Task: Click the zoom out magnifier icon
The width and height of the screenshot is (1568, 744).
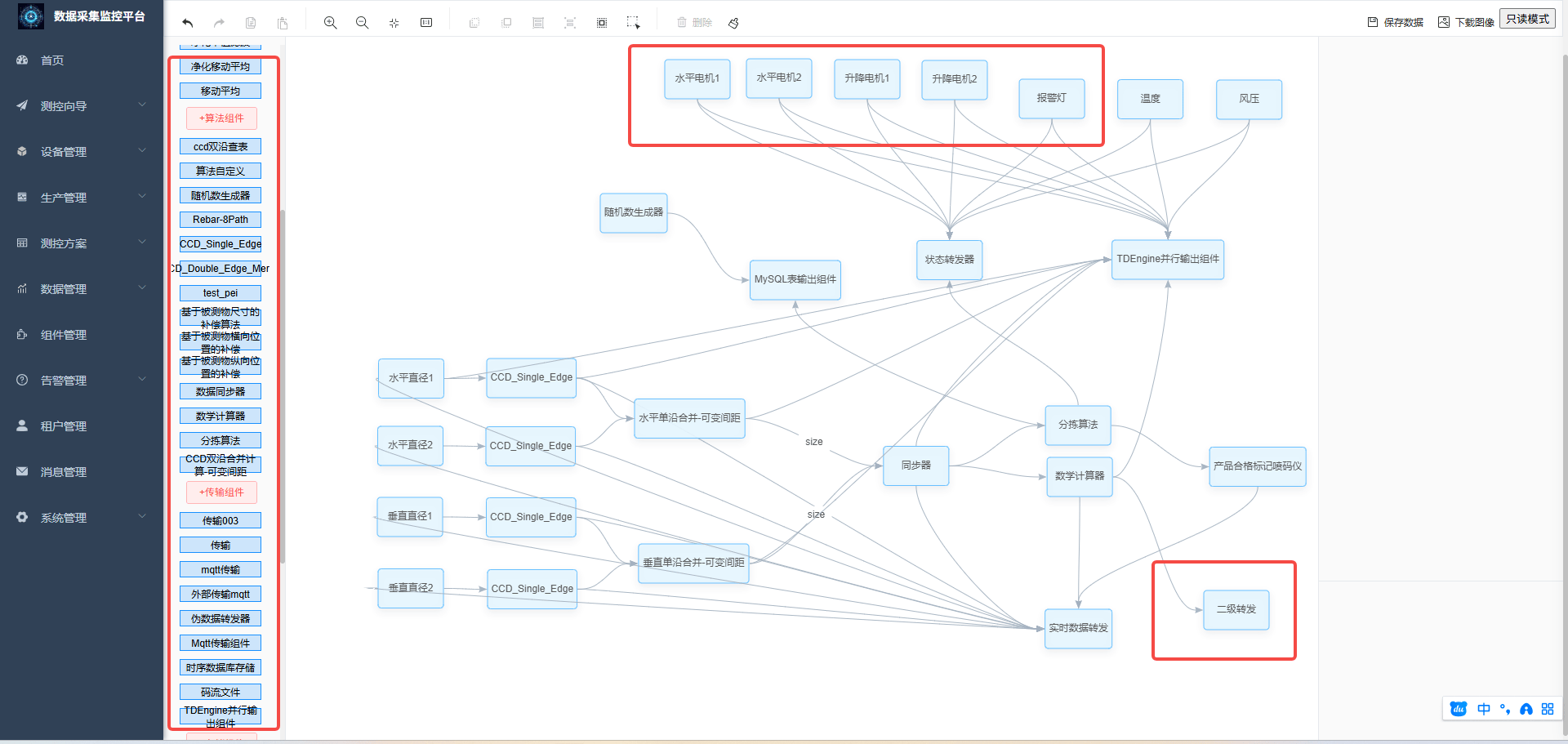Action: tap(362, 23)
